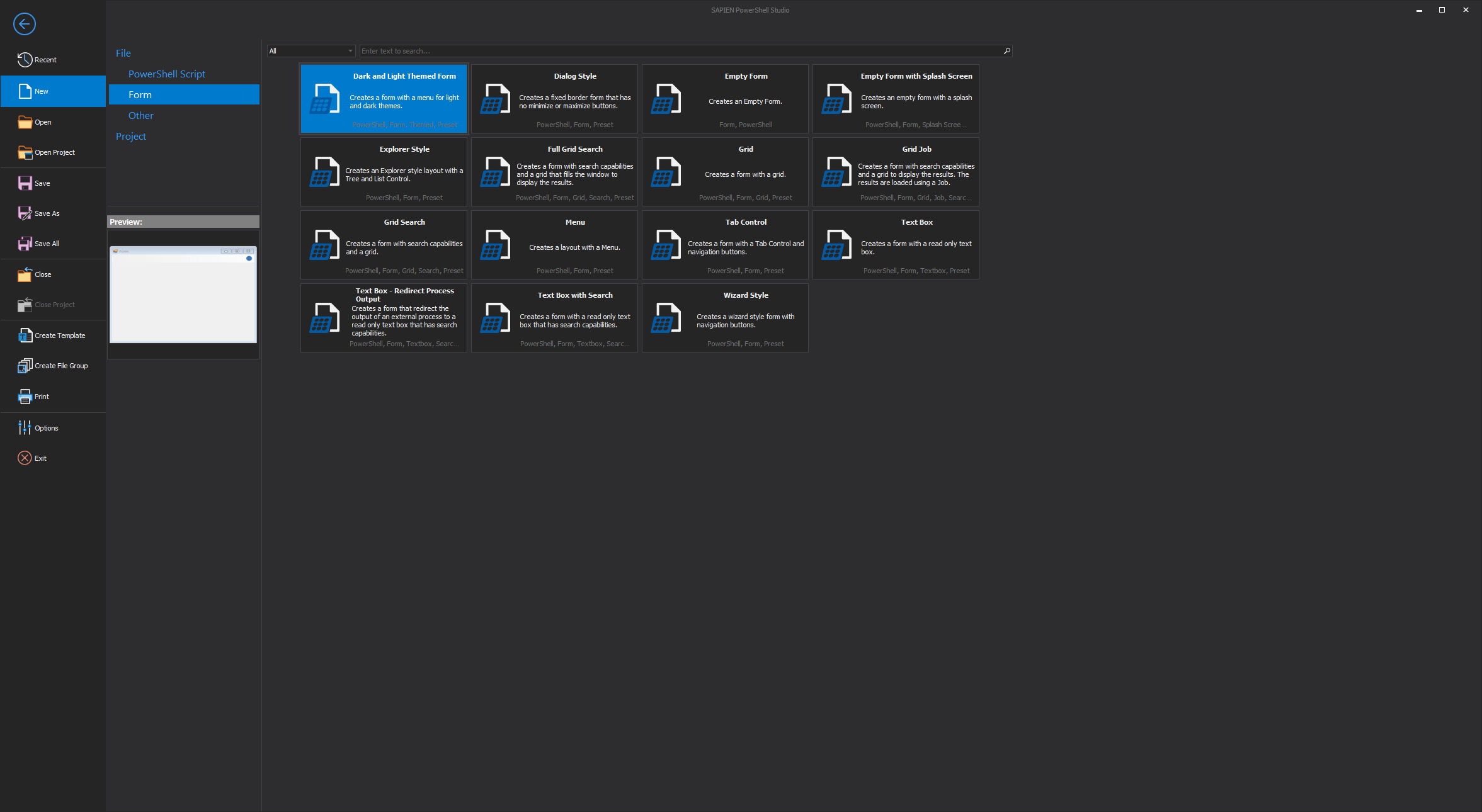Click the Exit icon
Image resolution: width=1482 pixels, height=812 pixels.
tap(25, 458)
